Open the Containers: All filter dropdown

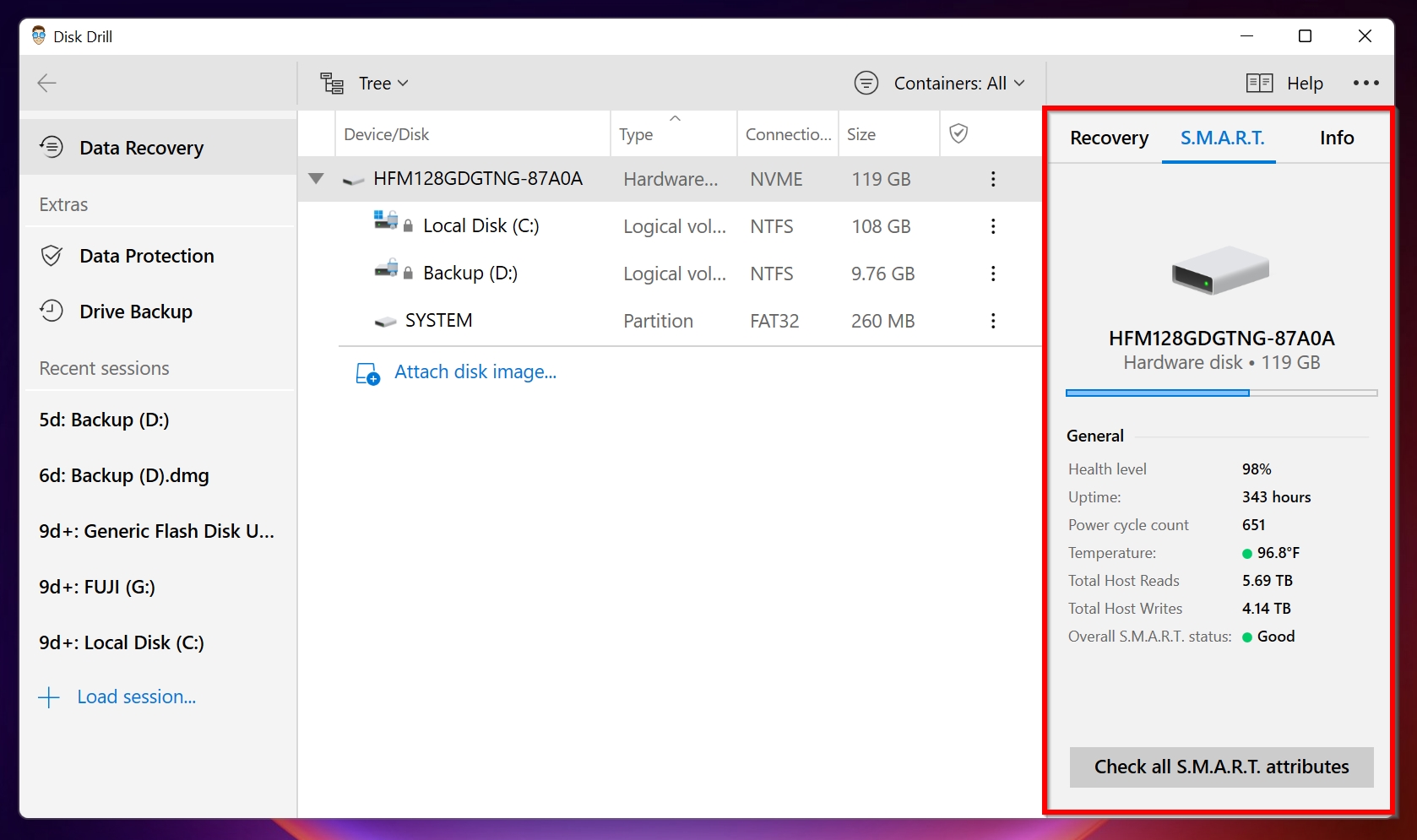[x=959, y=84]
